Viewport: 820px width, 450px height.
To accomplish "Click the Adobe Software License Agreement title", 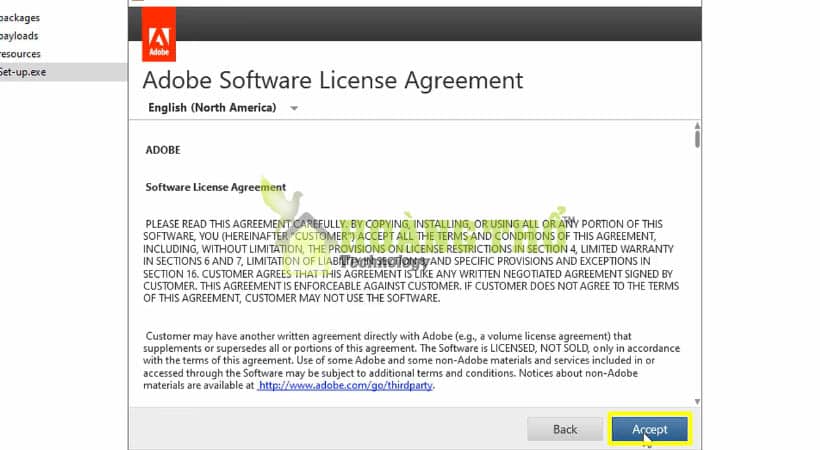I will [x=333, y=79].
